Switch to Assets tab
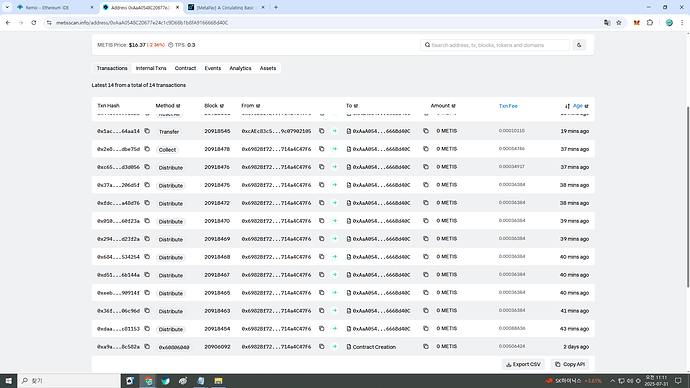The image size is (690, 388). pyautogui.click(x=268, y=68)
